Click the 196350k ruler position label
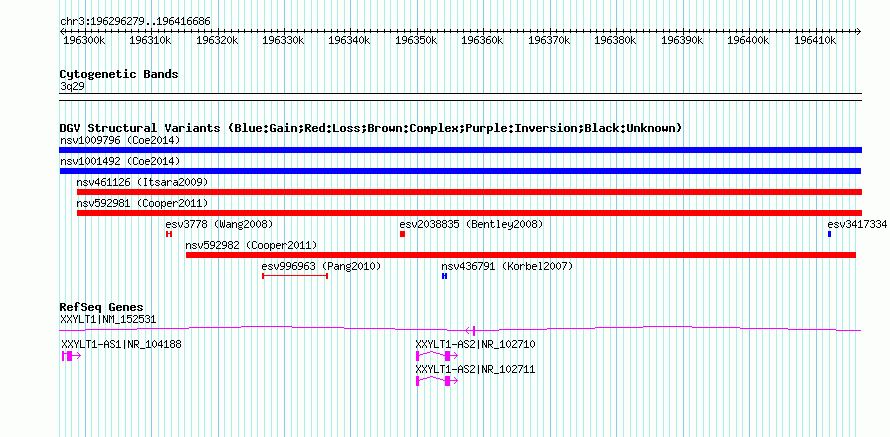Image resolution: width=890 pixels, height=437 pixels. click(415, 41)
